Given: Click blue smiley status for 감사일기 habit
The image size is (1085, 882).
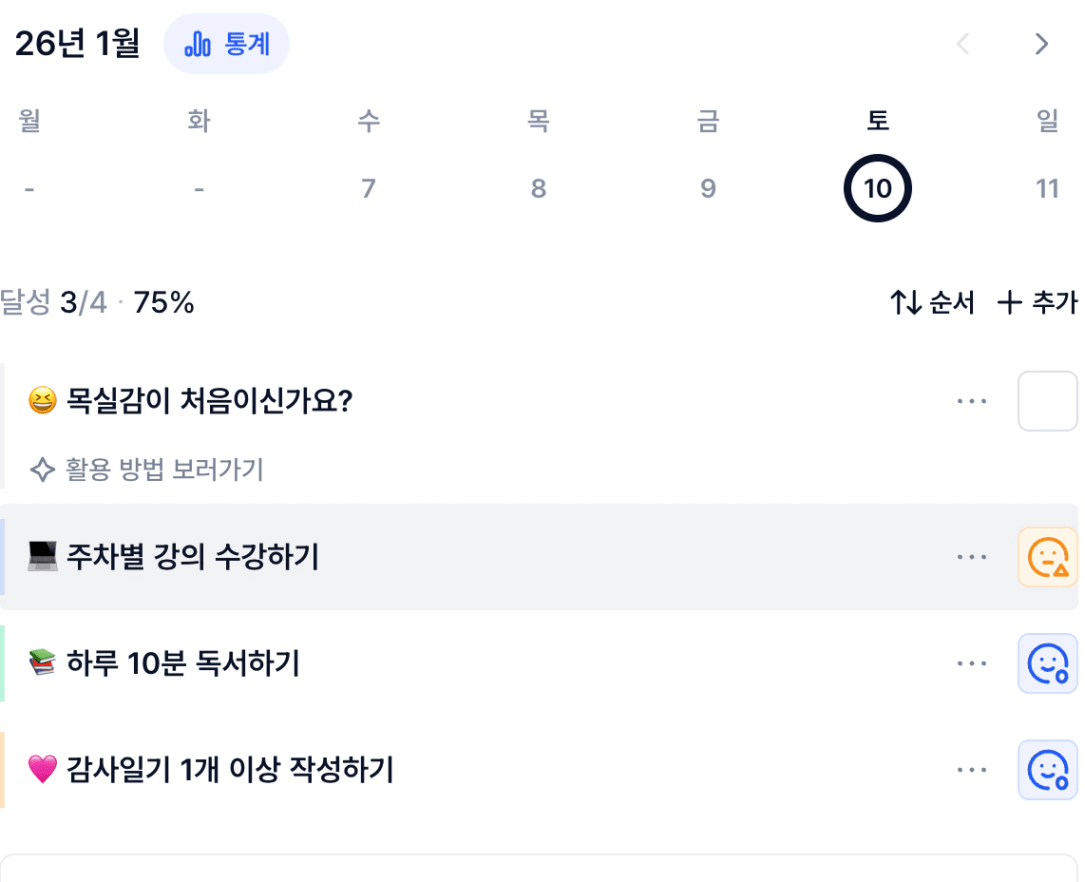Looking at the screenshot, I should point(1047,770).
